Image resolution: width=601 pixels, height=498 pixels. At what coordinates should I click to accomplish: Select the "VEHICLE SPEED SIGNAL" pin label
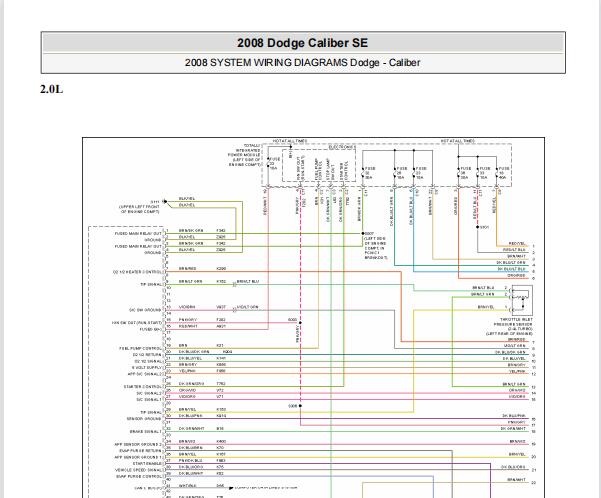139,470
